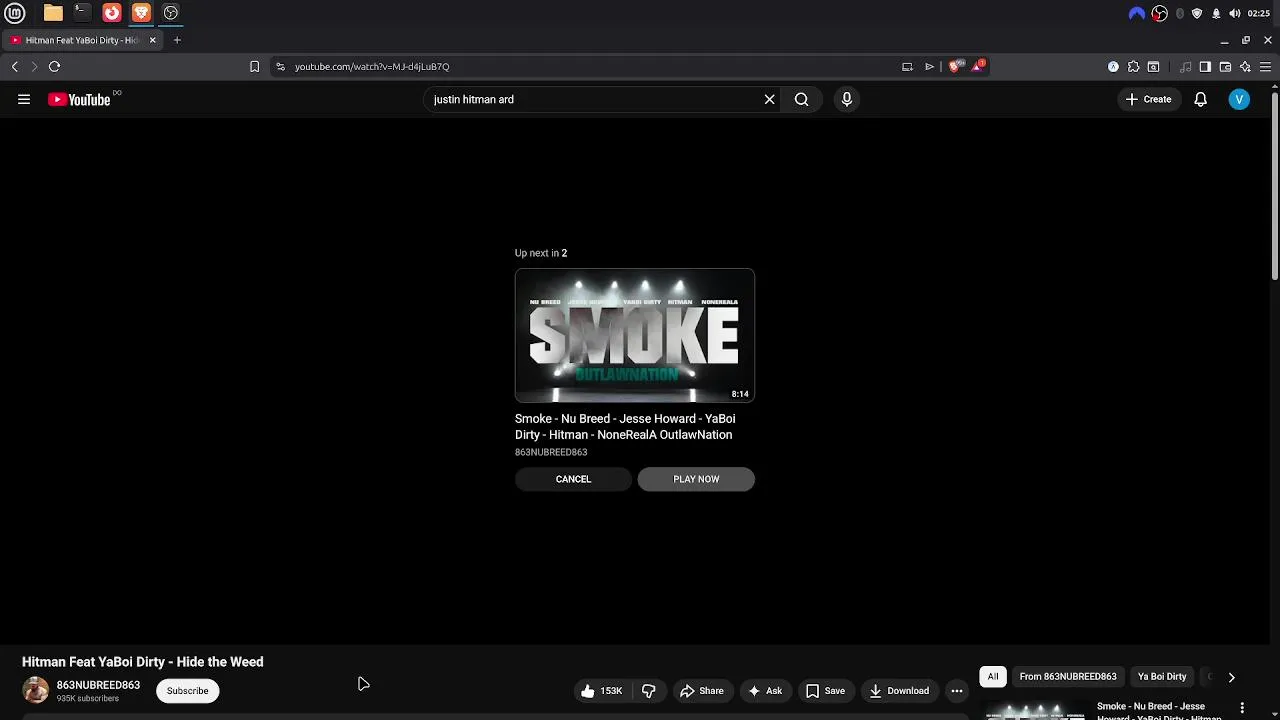Screen dimensions: 1280x720
Task: Open the 863NUBREED863 channel avatar
Action: (35, 690)
